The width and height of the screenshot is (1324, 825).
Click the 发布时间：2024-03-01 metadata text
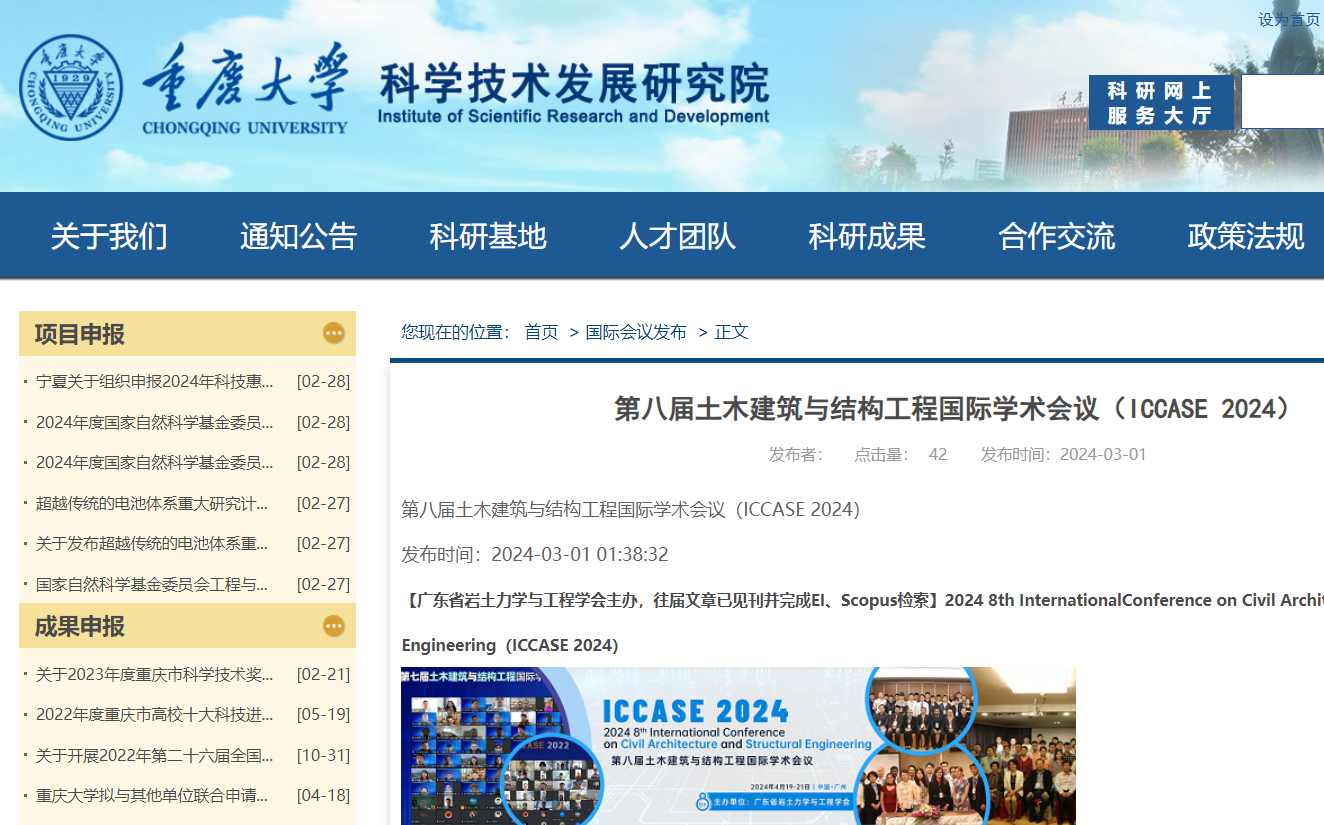coord(1063,454)
